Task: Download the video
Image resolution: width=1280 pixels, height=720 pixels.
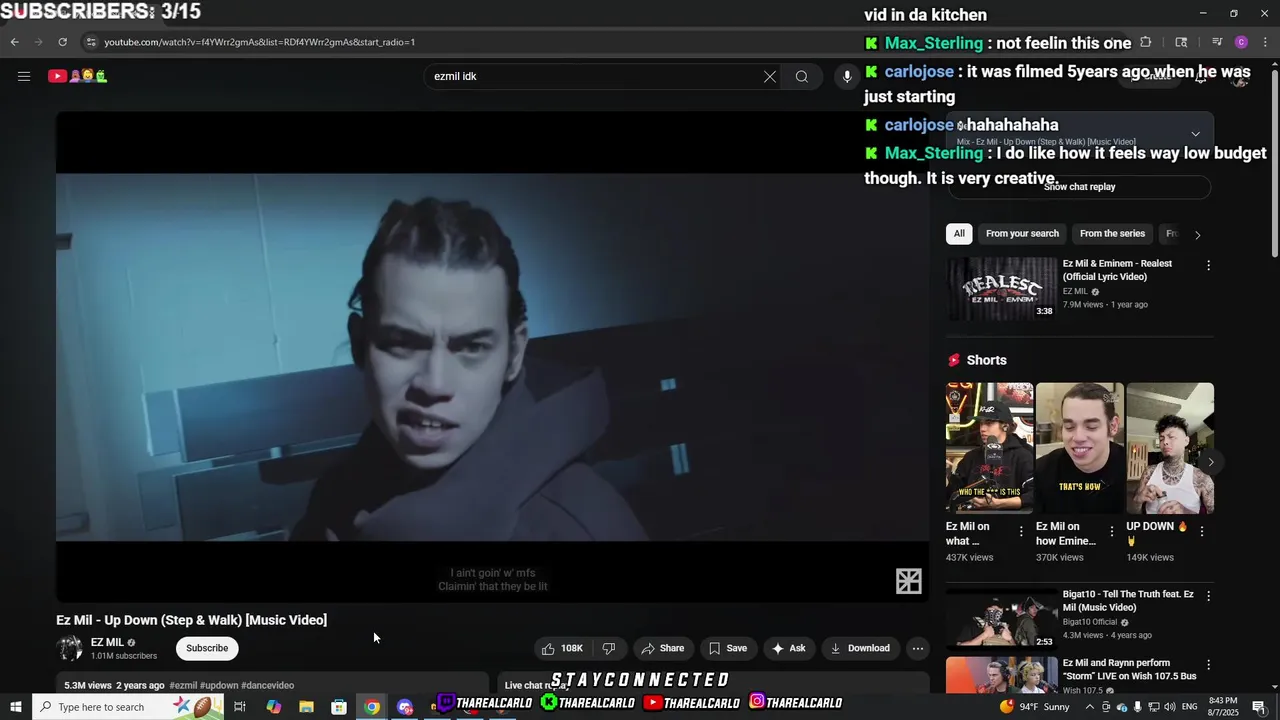Action: [859, 648]
